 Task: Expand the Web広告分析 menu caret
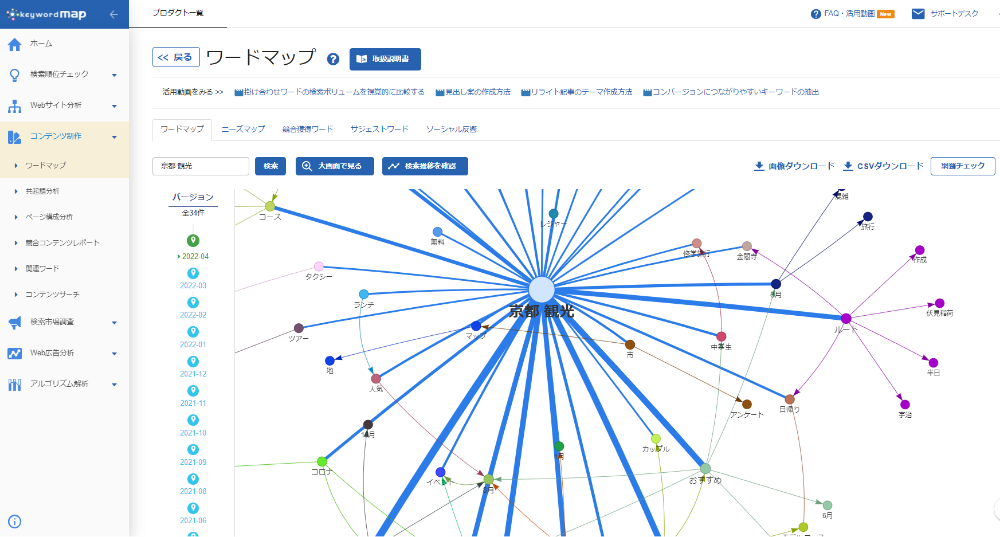[x=114, y=353]
